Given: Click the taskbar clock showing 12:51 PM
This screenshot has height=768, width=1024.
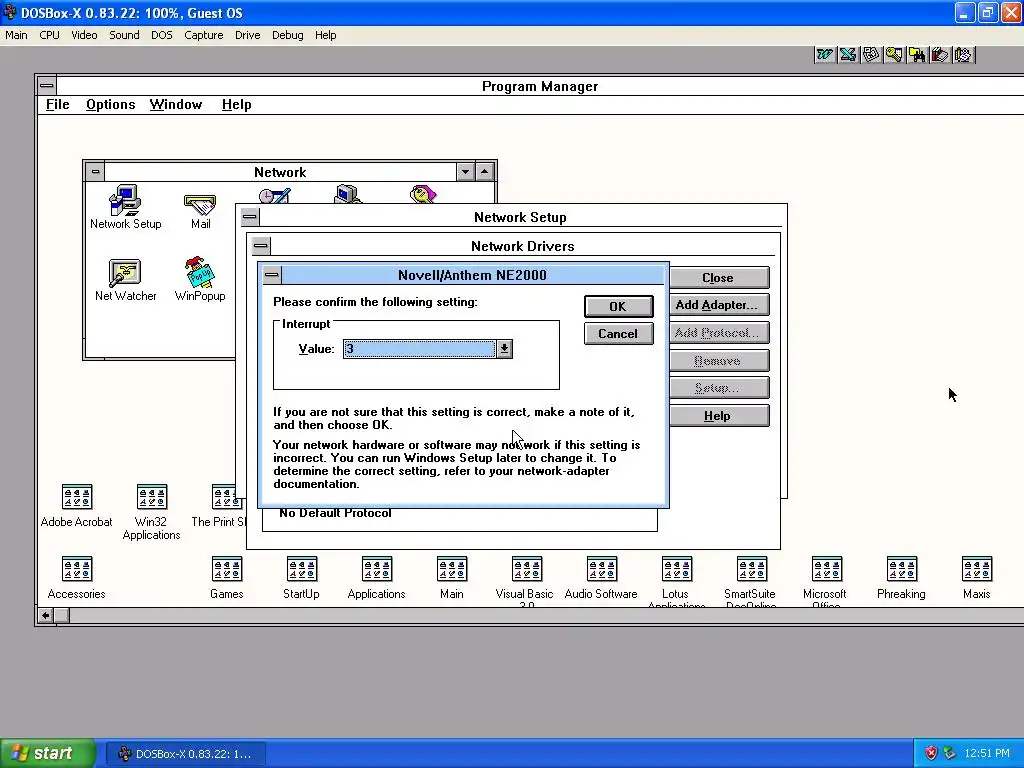Looking at the screenshot, I should [987, 754].
